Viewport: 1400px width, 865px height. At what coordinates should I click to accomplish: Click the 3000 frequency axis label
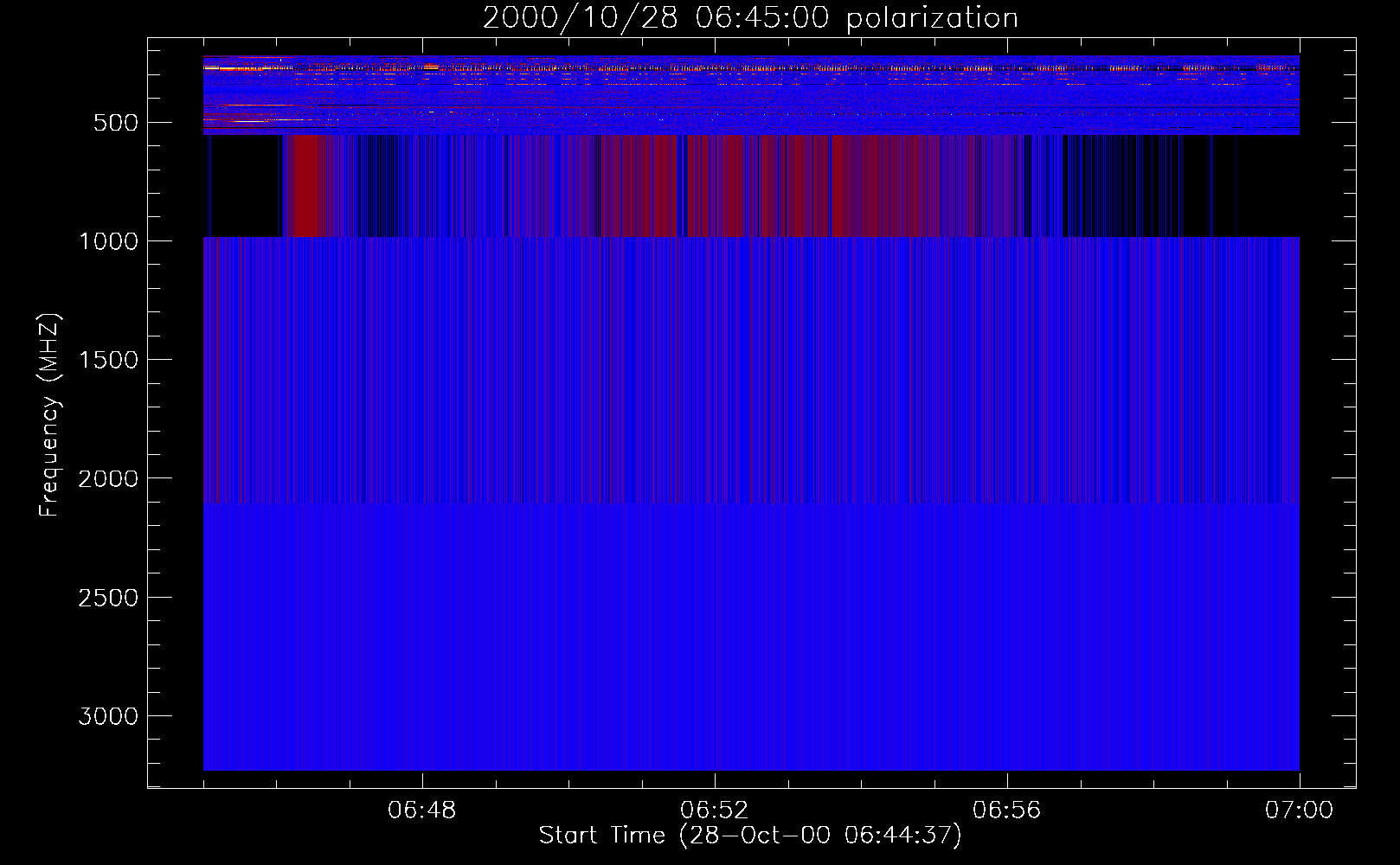108,716
